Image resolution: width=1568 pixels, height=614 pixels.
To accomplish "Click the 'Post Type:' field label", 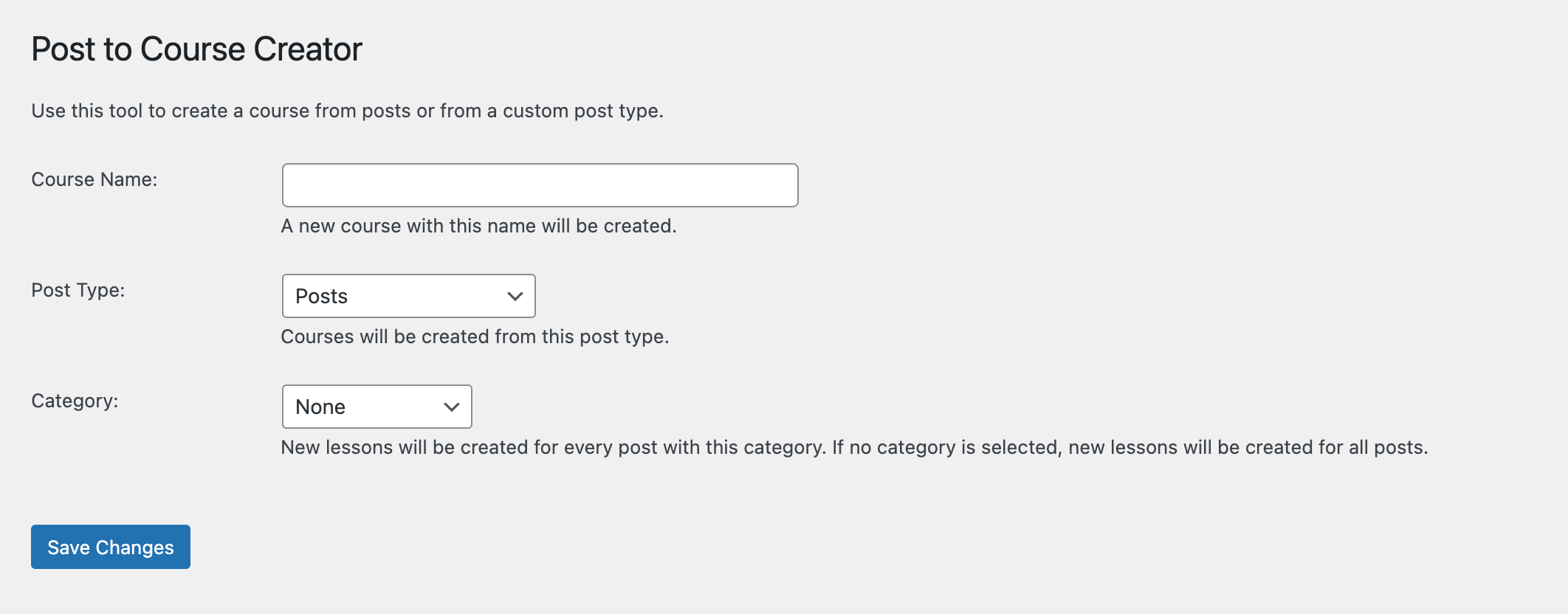I will (x=78, y=290).
